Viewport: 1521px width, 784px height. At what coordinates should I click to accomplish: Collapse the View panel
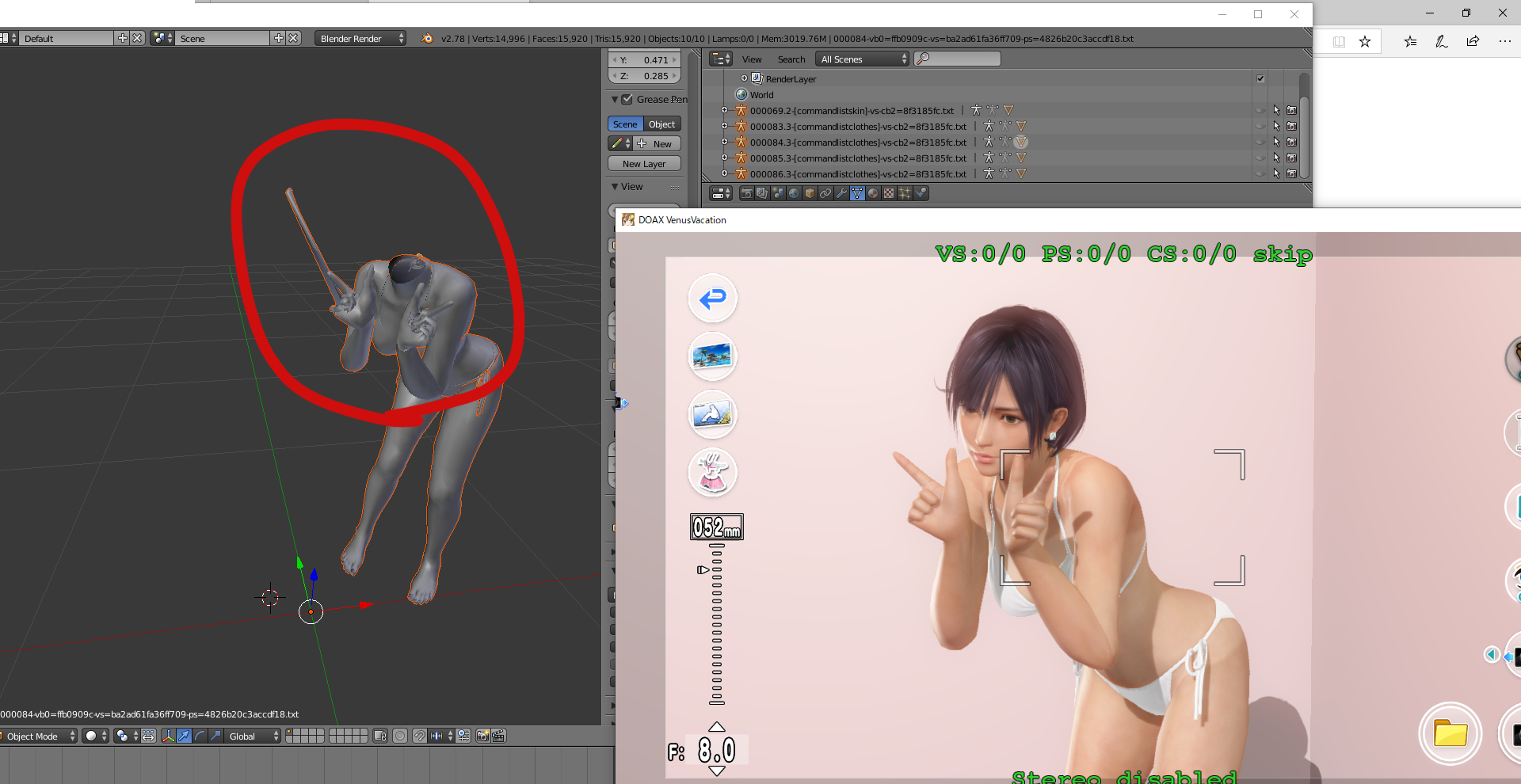tap(615, 187)
